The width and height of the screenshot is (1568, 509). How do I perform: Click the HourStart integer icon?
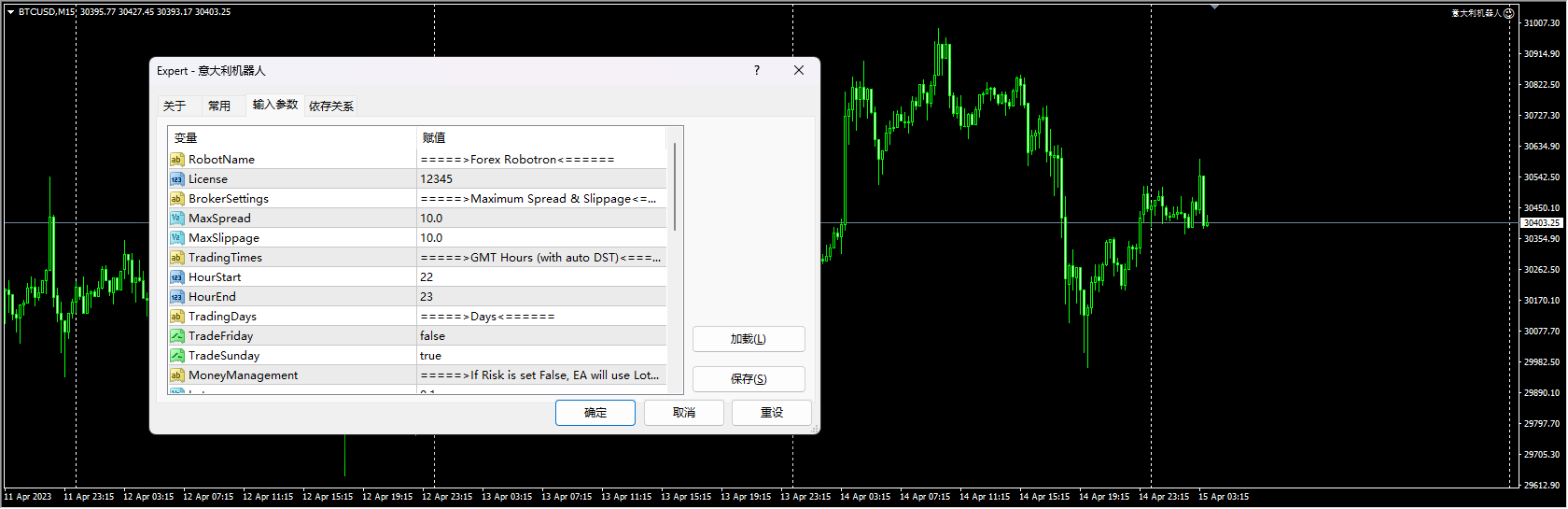tap(176, 277)
